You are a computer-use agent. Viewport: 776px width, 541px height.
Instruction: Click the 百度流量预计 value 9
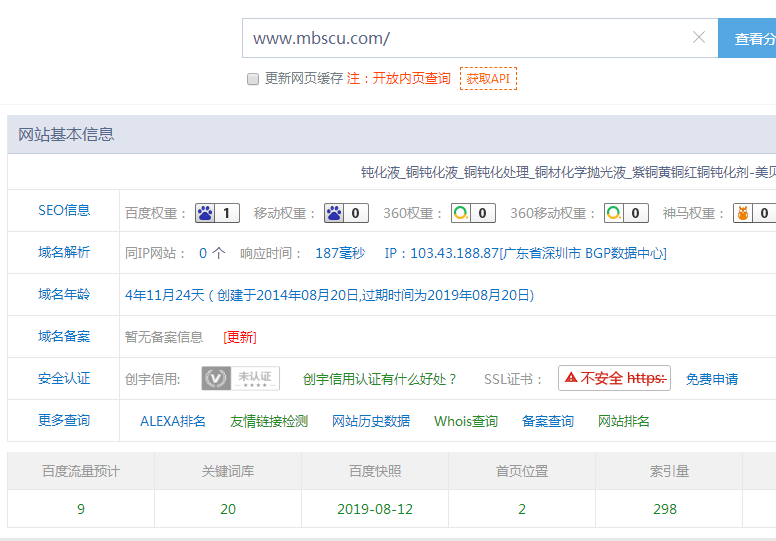pyautogui.click(x=81, y=509)
